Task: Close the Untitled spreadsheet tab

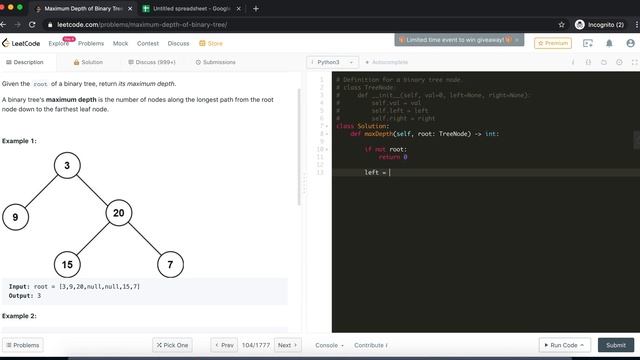Action: [239, 9]
